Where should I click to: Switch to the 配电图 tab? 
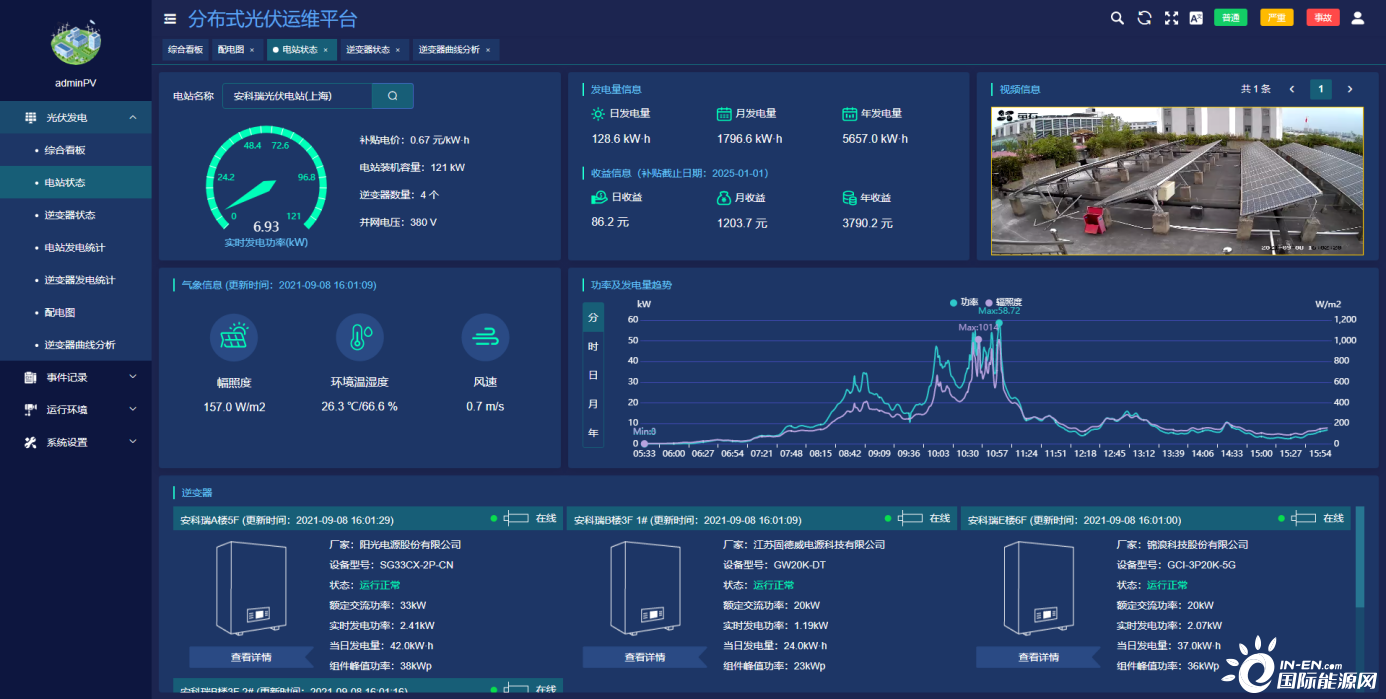tap(231, 50)
